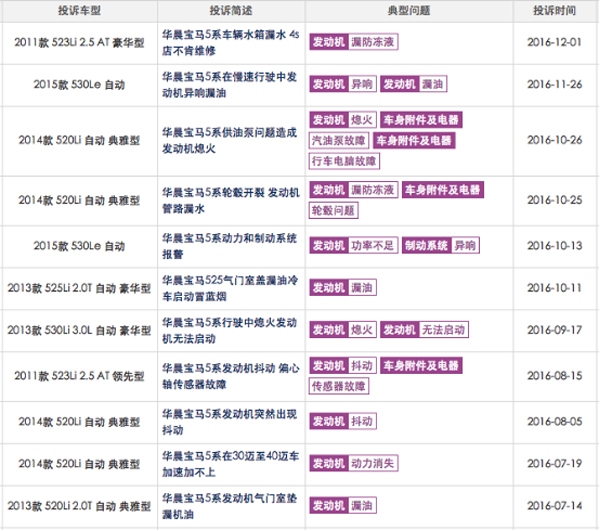Click the 发动机 异响 tag dated 2016-11-26
The height and width of the screenshot is (531, 600).
click(x=343, y=84)
